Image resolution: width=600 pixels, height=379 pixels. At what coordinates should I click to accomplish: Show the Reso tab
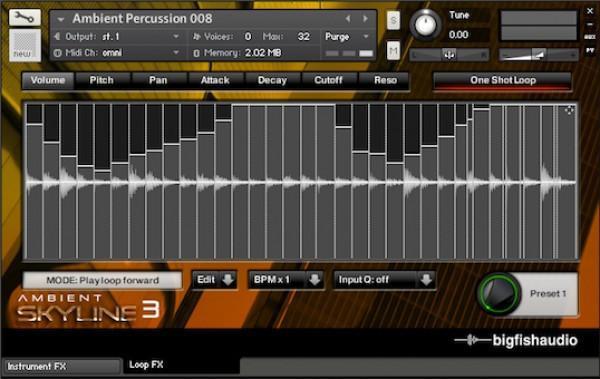[x=385, y=80]
